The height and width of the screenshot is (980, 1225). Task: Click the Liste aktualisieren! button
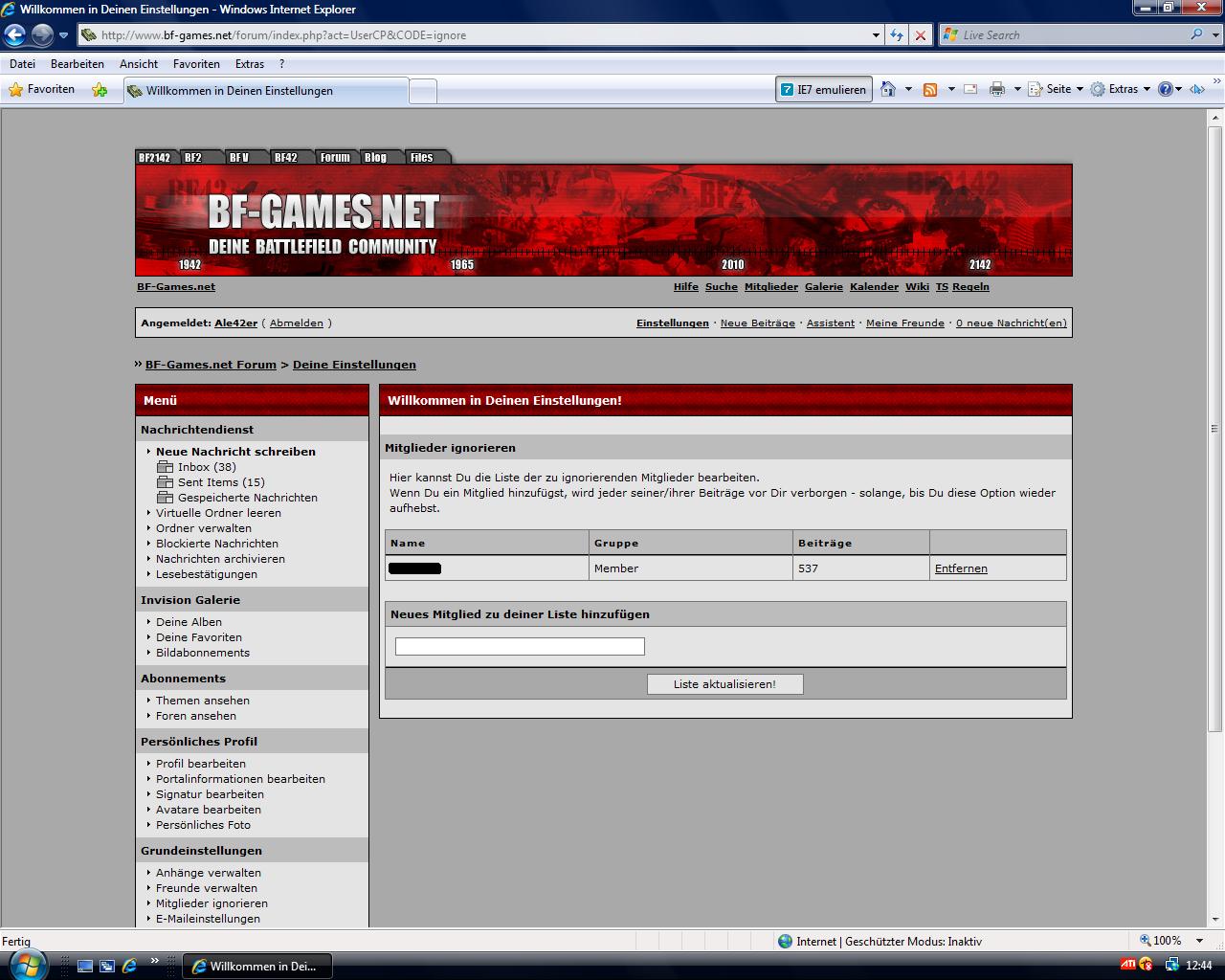click(724, 684)
